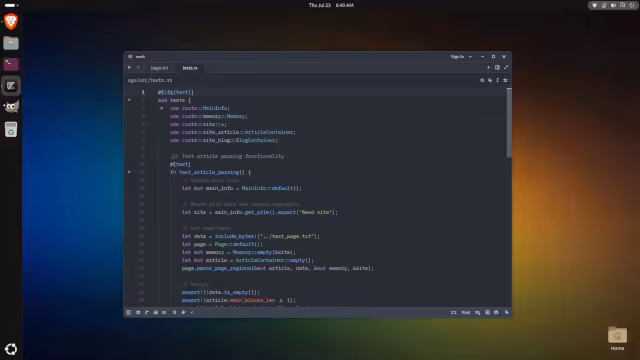Toggle the fourth panel icon in the left status bar
The height and width of the screenshot is (360, 640).
[156, 313]
